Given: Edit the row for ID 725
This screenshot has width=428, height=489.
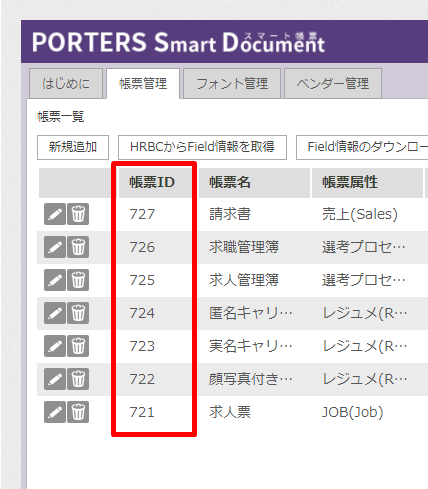Looking at the screenshot, I should pos(55,280).
